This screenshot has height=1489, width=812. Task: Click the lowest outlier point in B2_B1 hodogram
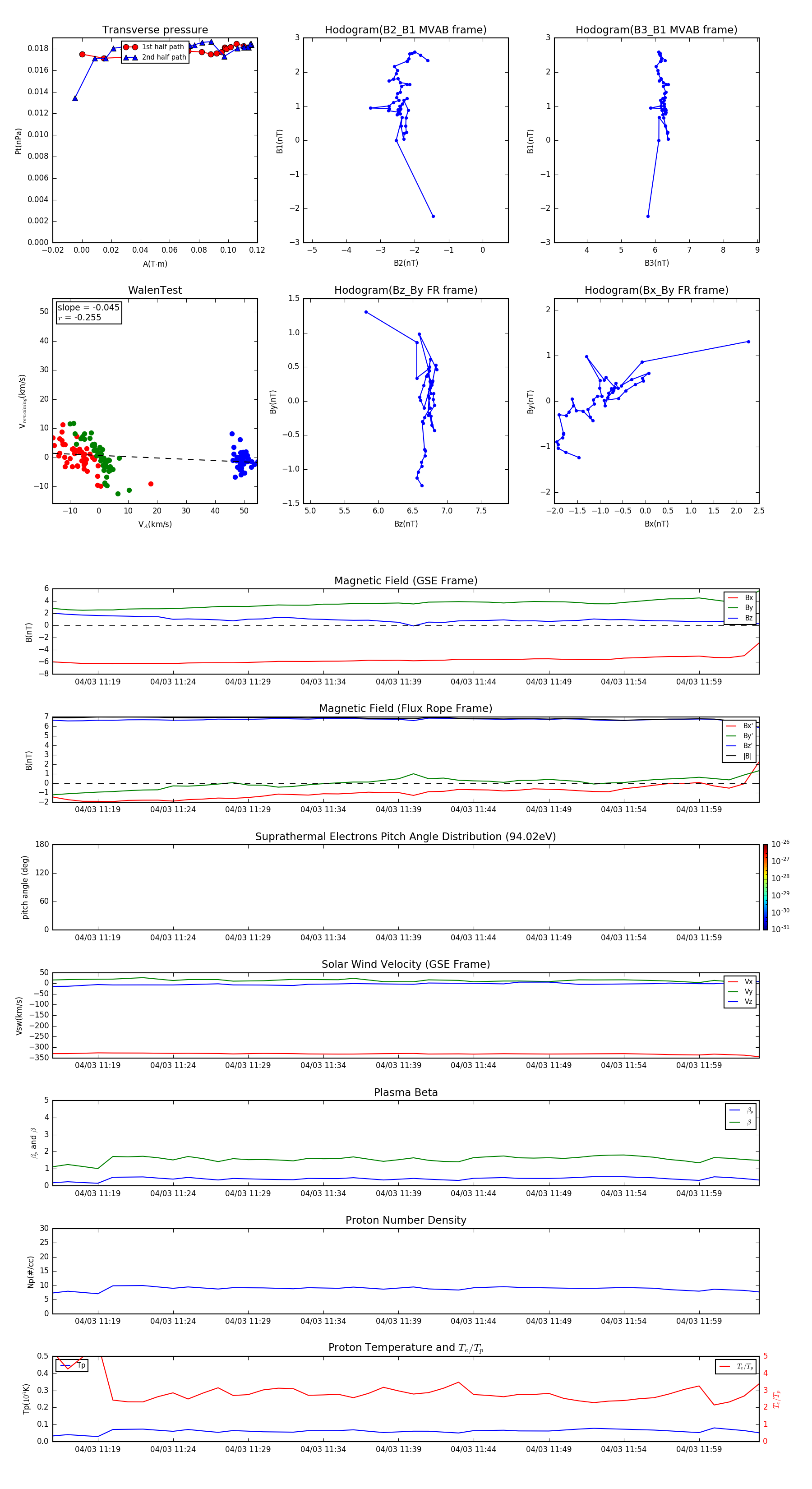(x=433, y=216)
